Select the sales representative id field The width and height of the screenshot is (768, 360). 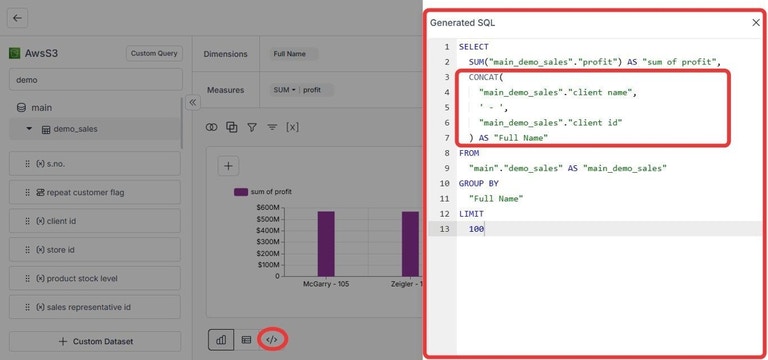click(x=95, y=307)
